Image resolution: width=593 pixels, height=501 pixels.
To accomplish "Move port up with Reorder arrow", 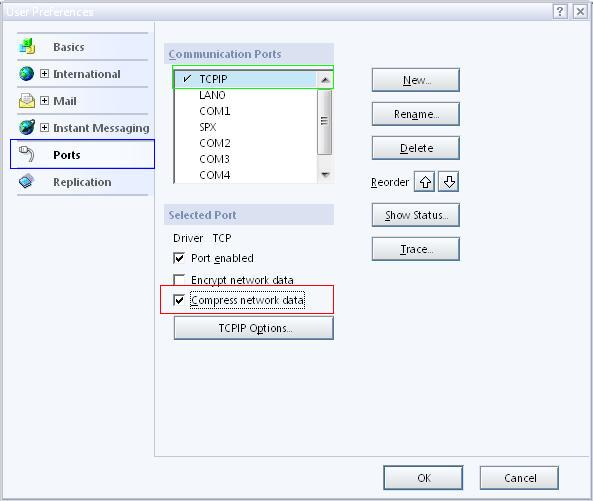I will pyautogui.click(x=425, y=182).
